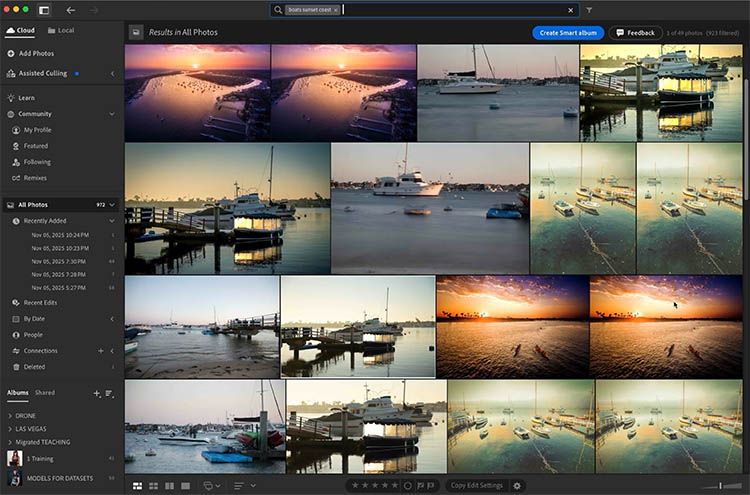Switch to photo grid view
Viewport: 750px width, 495px height.
click(x=137, y=486)
